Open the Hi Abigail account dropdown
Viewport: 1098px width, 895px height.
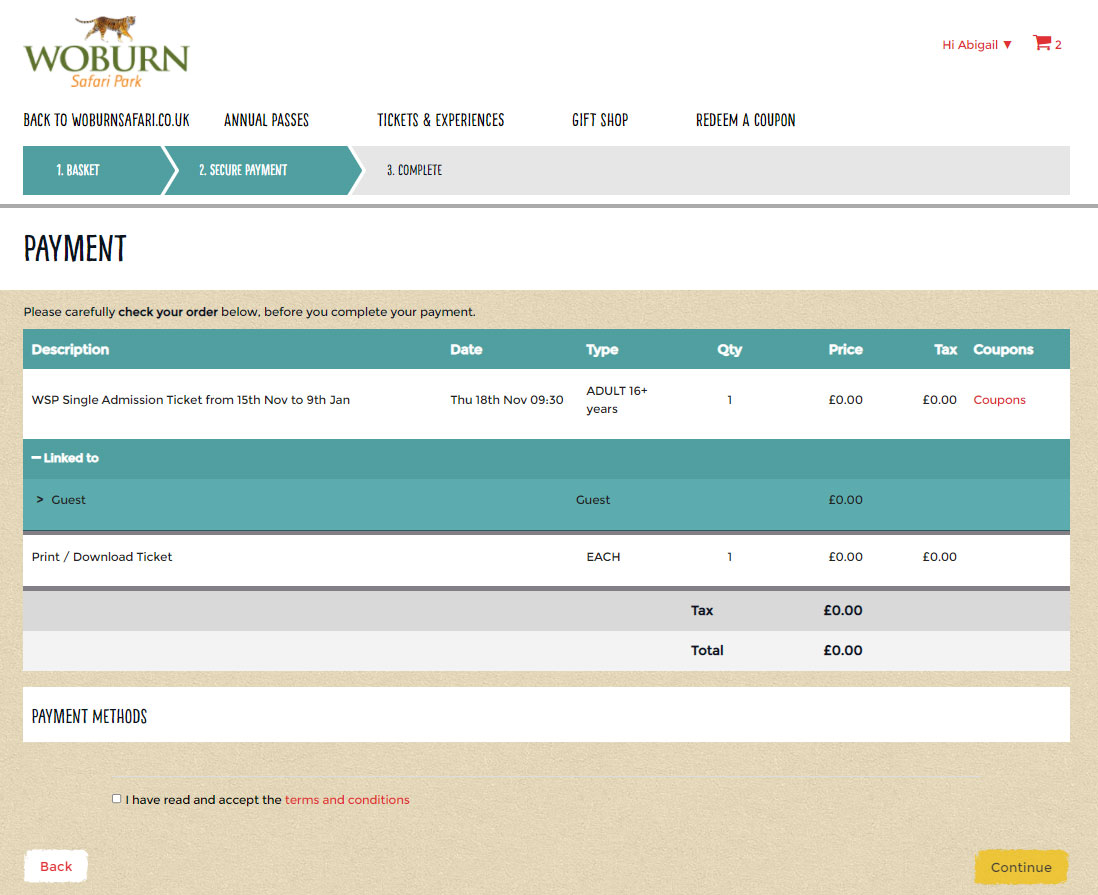point(976,45)
